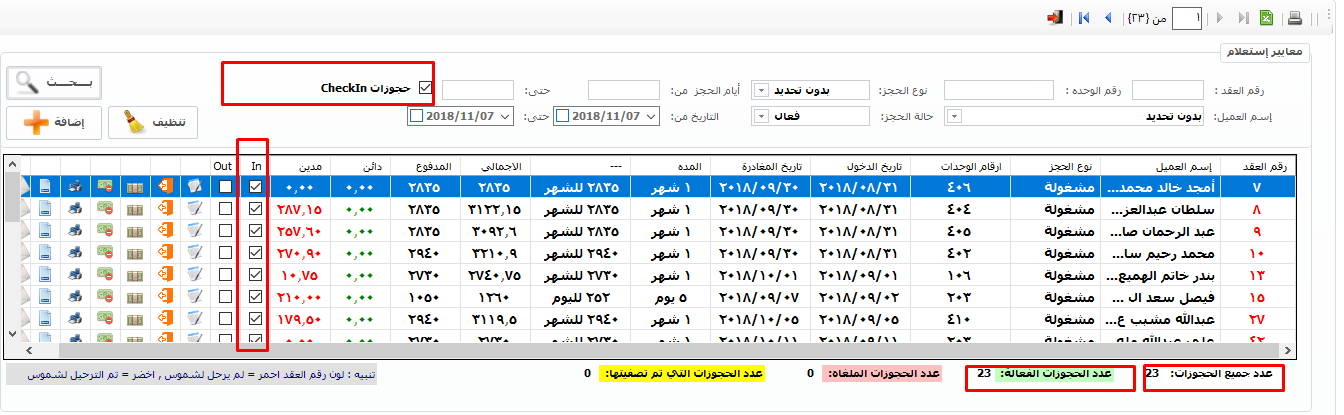Export the list to Excel
This screenshot has height=415, width=1344.
pos(1266,18)
